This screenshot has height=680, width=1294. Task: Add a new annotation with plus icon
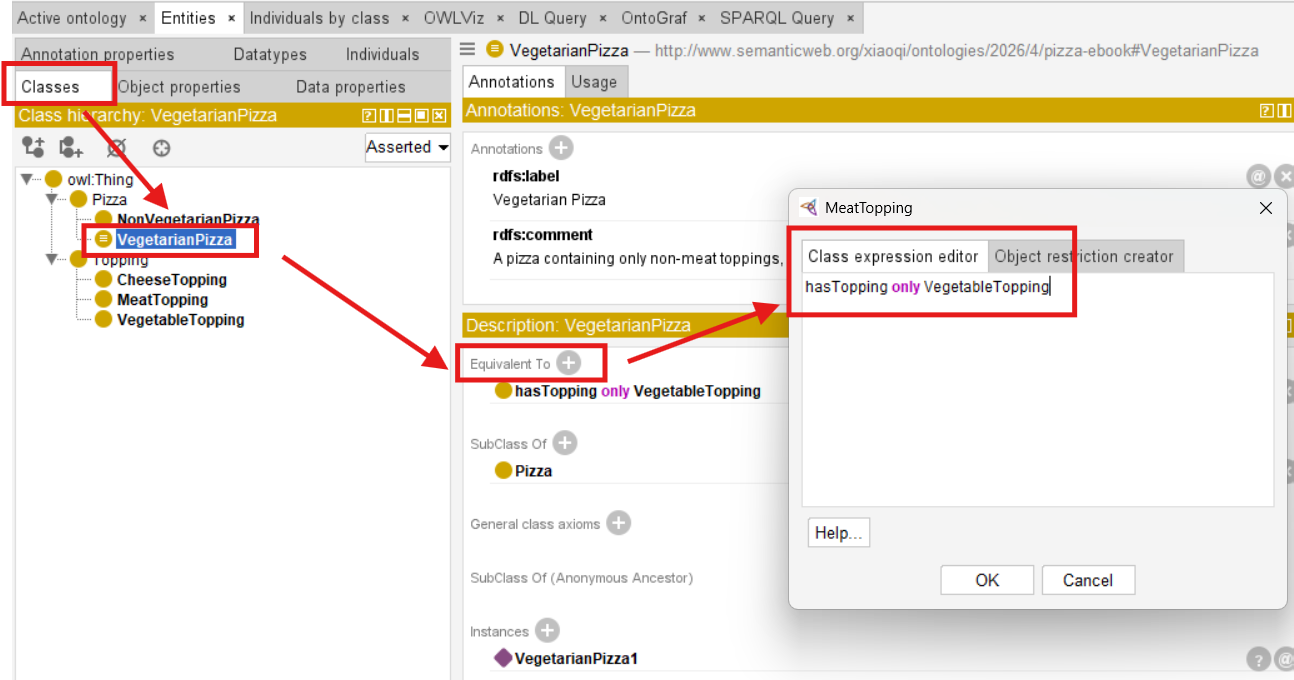562,148
